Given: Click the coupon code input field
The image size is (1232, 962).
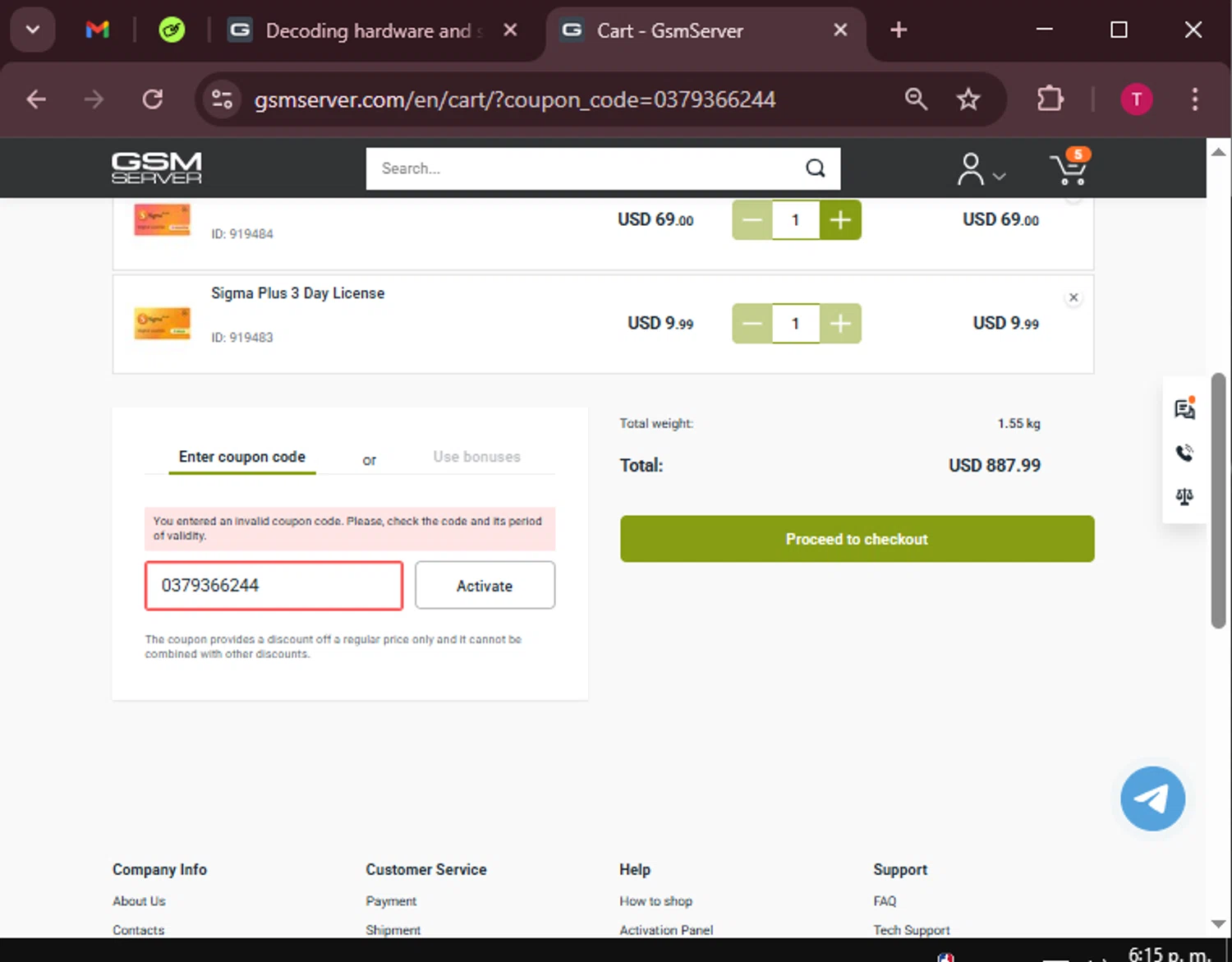Looking at the screenshot, I should [274, 586].
